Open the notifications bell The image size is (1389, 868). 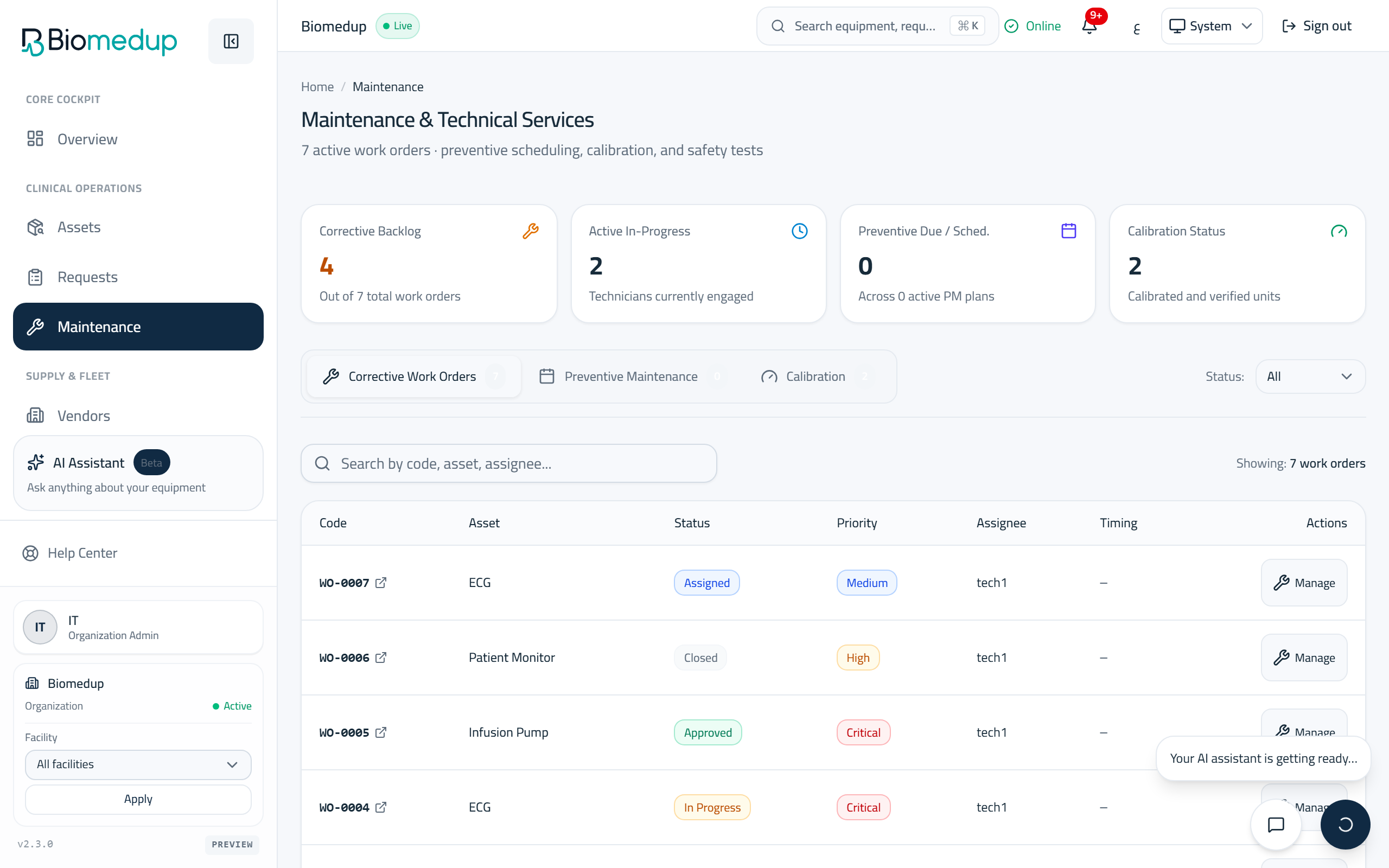[x=1089, y=26]
